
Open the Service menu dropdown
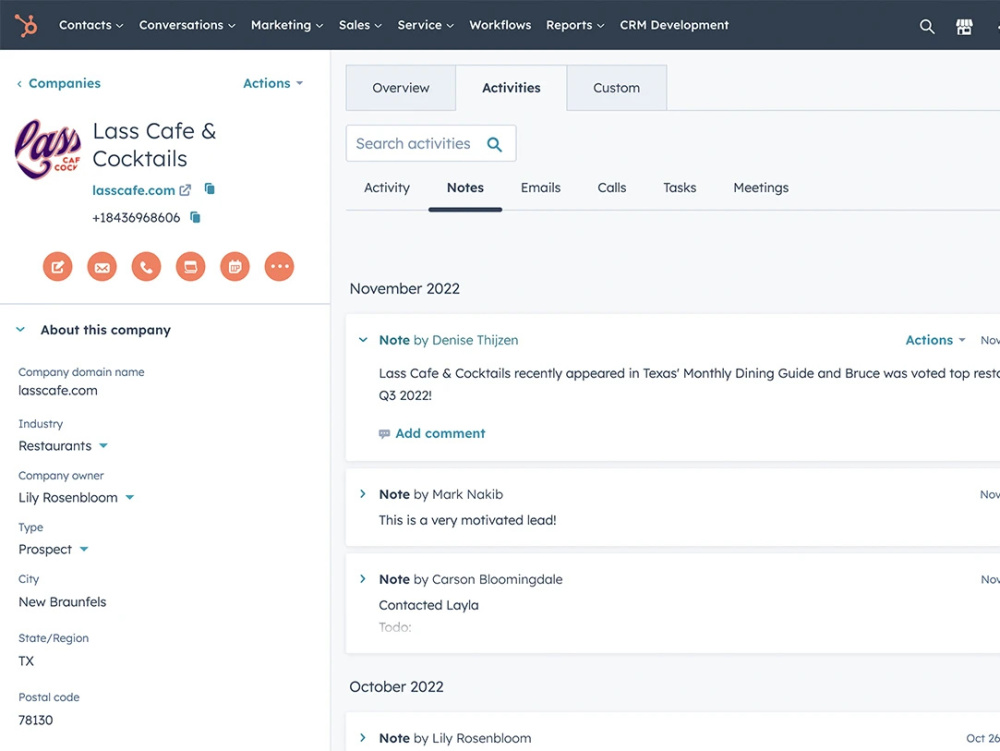[x=425, y=25]
